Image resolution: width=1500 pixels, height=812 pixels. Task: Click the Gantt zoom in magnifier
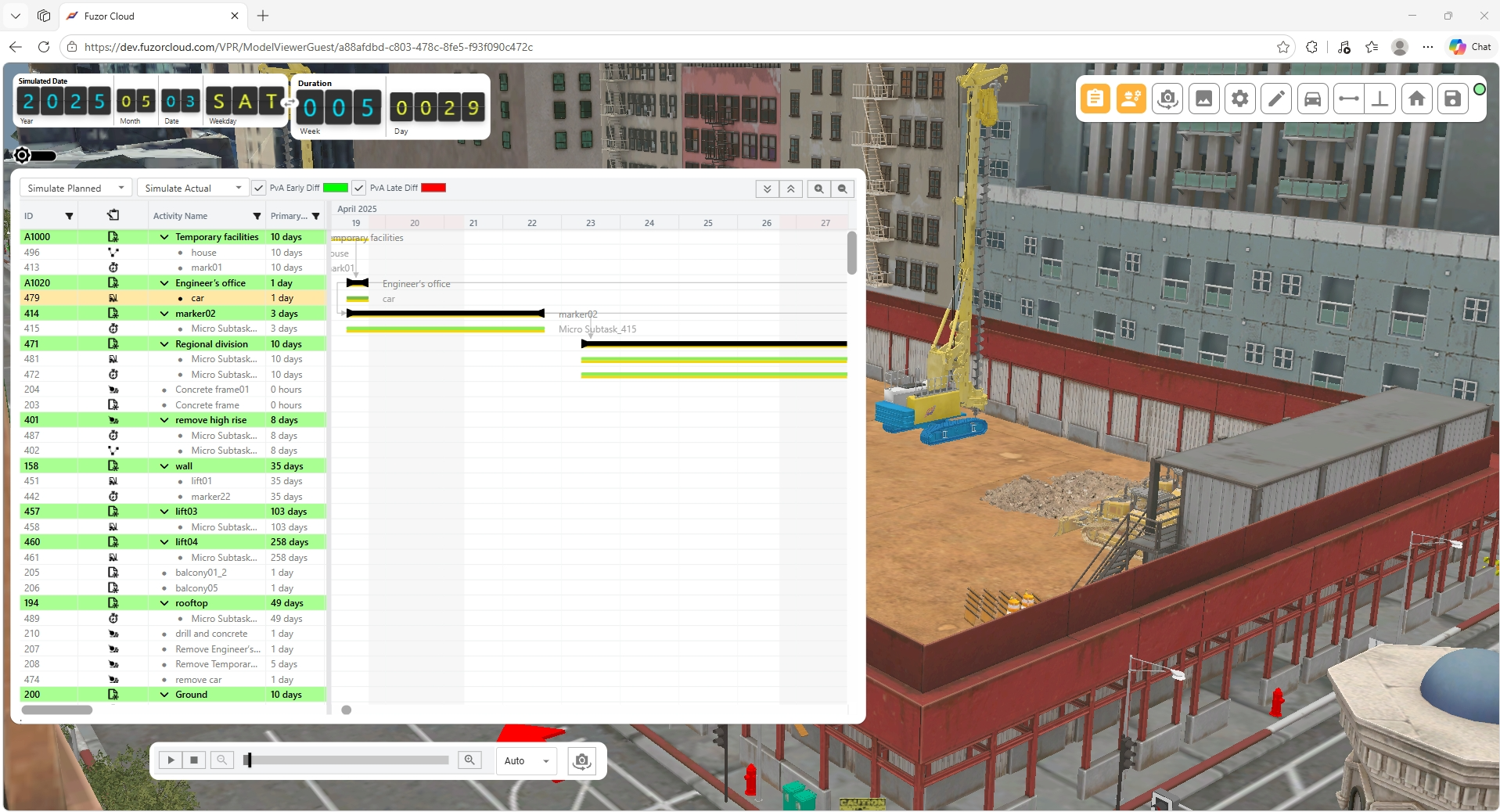(x=818, y=189)
